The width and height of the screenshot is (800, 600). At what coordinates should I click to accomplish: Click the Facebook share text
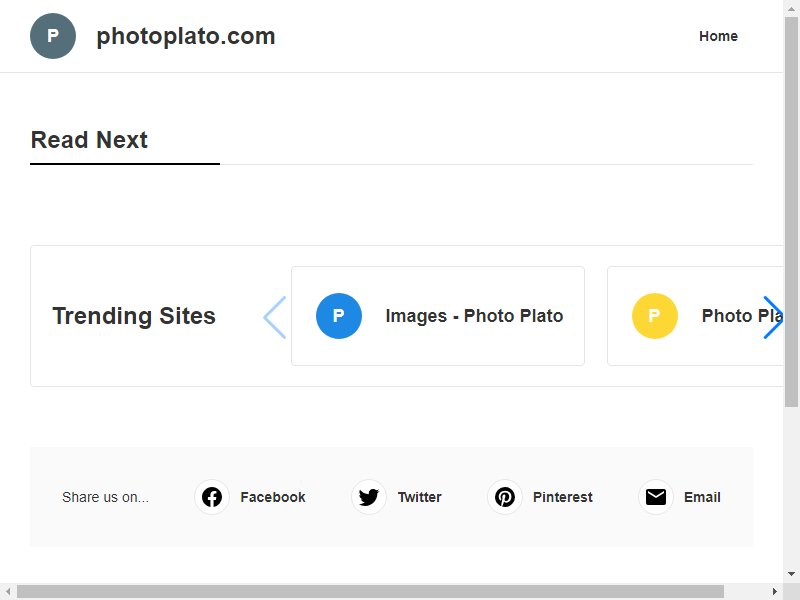272,497
